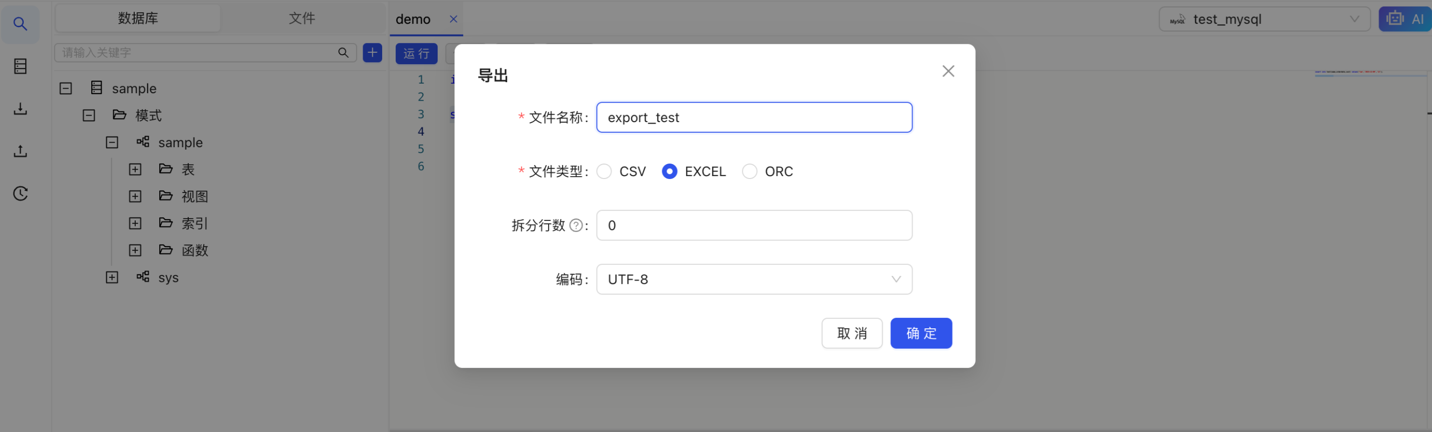Expand the sys schema node
Image resolution: width=1432 pixels, height=432 pixels.
pyautogui.click(x=112, y=277)
